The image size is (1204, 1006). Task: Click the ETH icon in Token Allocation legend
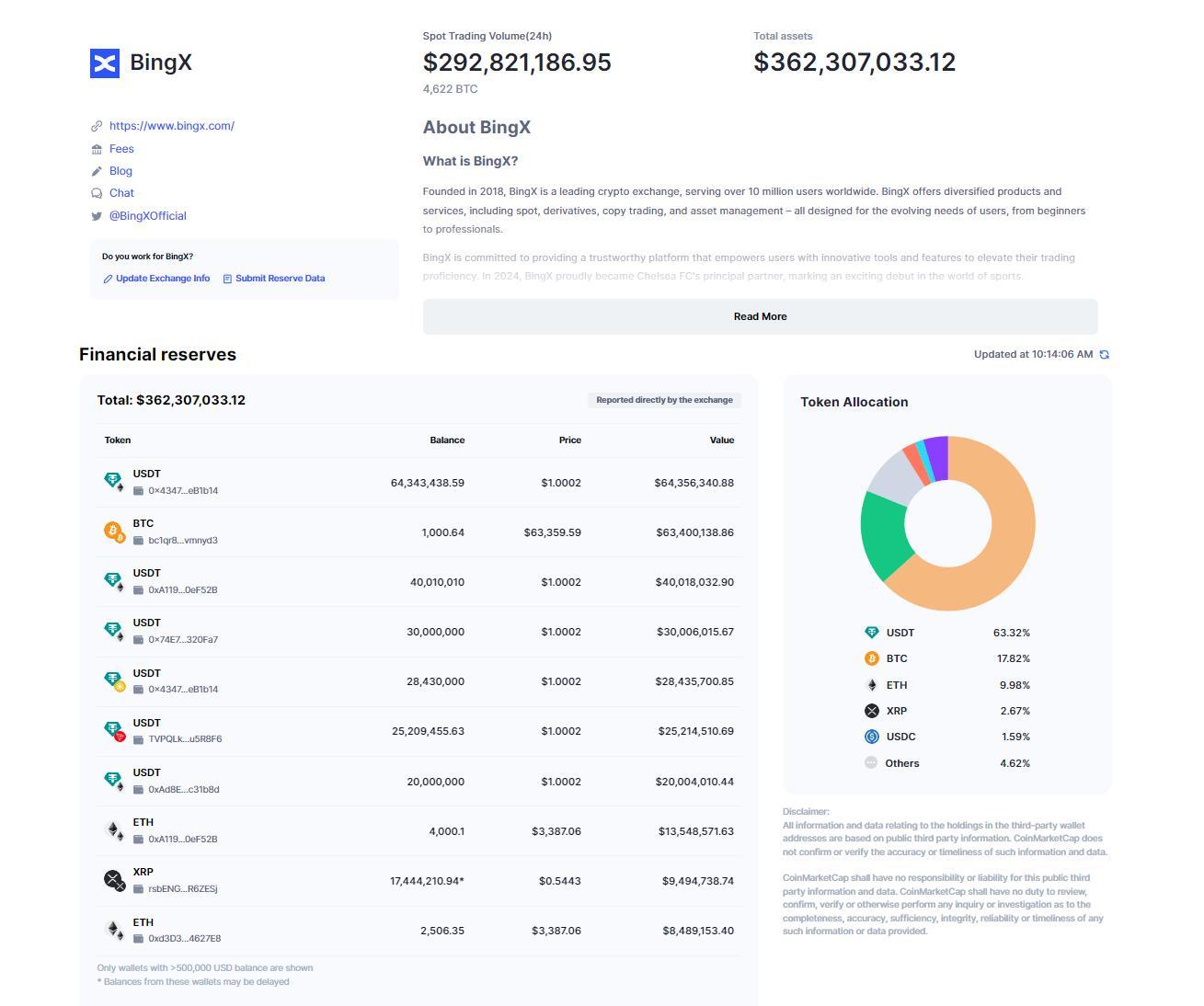872,685
